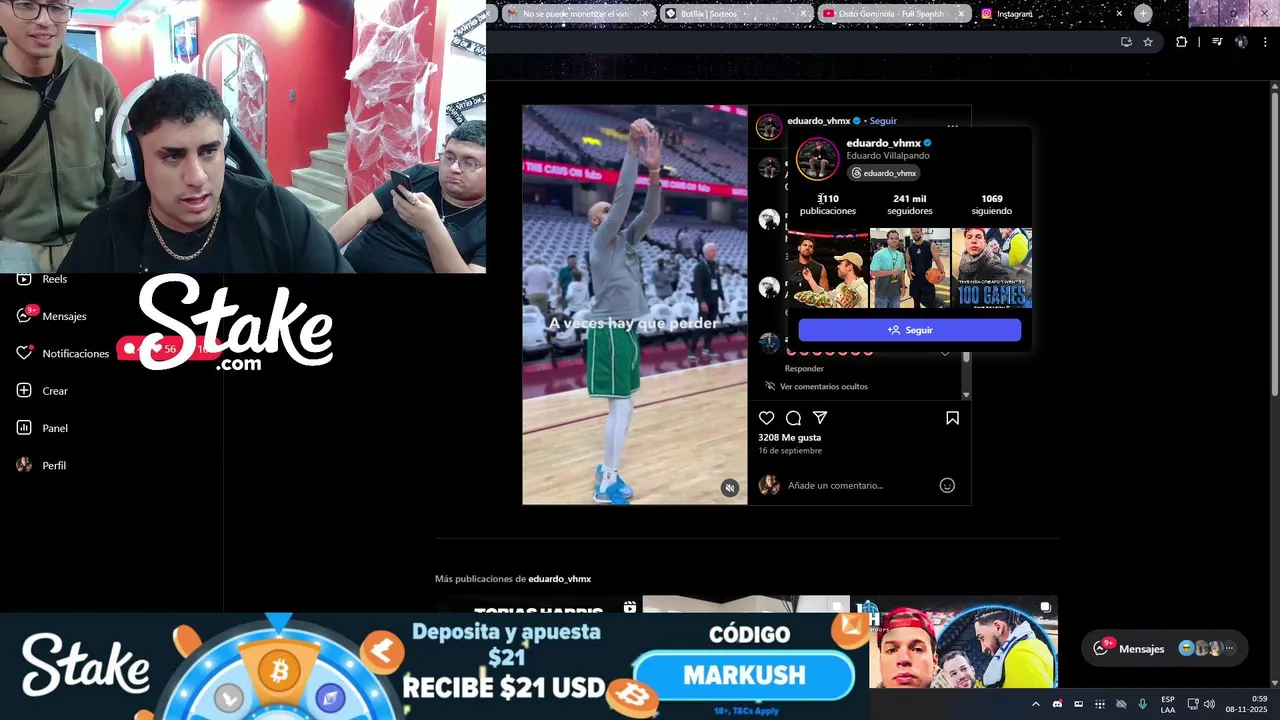The height and width of the screenshot is (720, 1280).
Task: Switch to the BotRix | Sorteos tab
Action: pyautogui.click(x=735, y=14)
